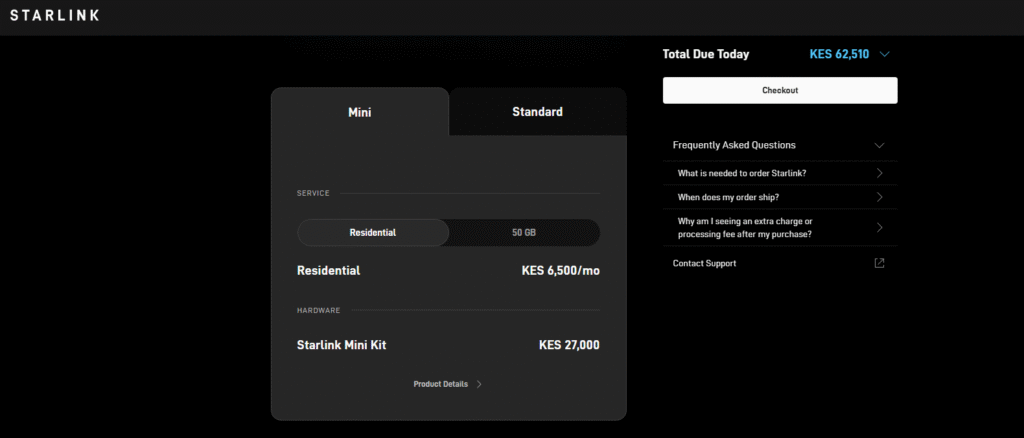Click the external link icon for Contact Support

[880, 263]
